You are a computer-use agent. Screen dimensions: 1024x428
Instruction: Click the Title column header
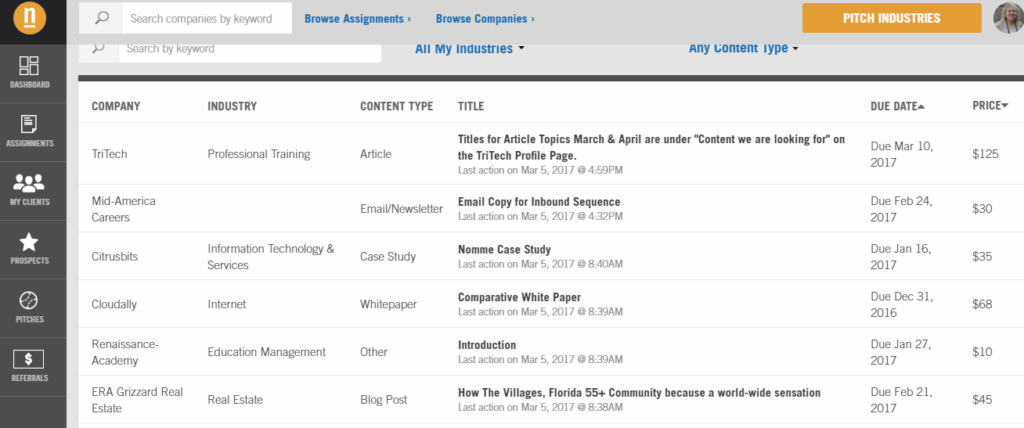(x=471, y=107)
